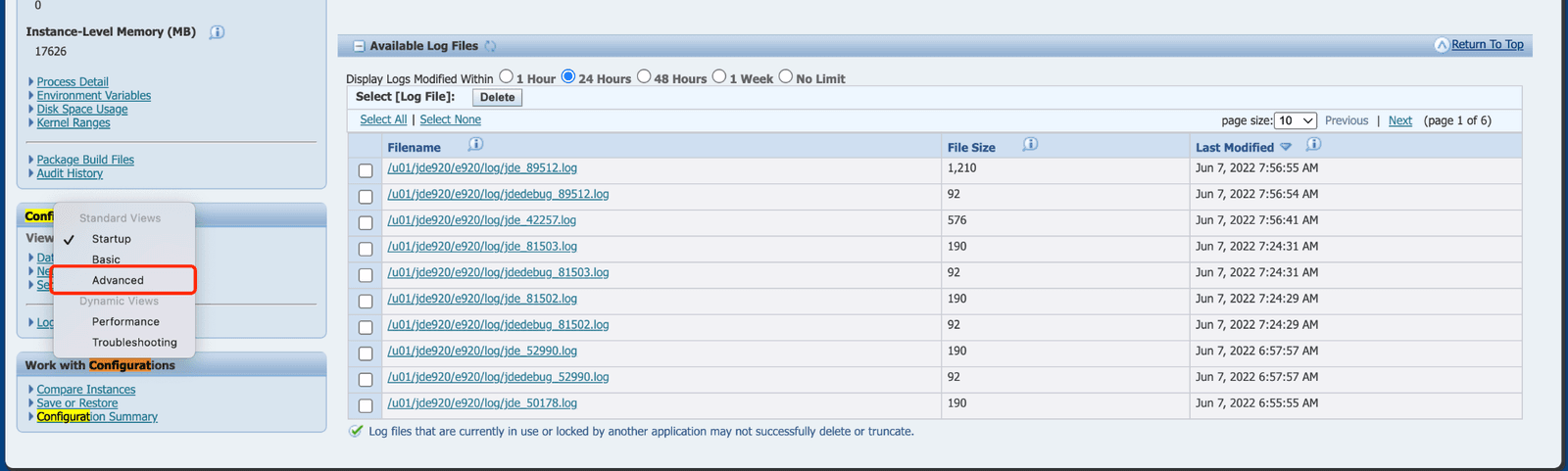Open the Compare Instances link
The width and height of the screenshot is (1568, 471).
coord(86,390)
